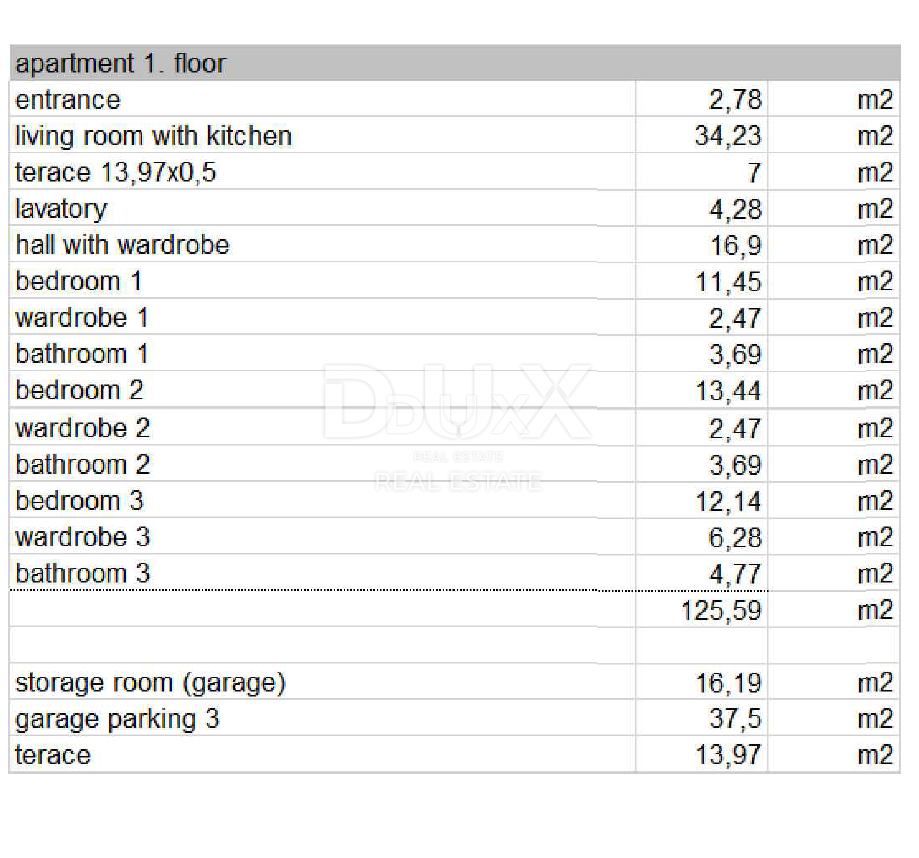
Task: Select the 'lavatory' label cell
Action: (61, 209)
